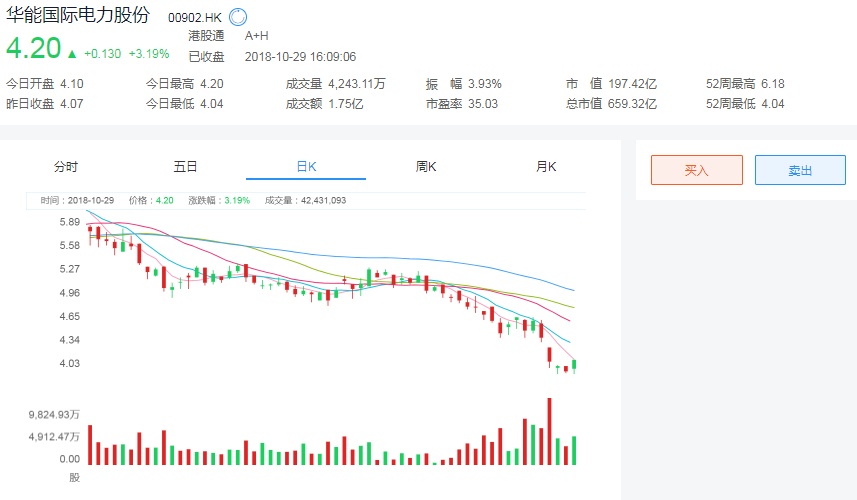The image size is (857, 500).
Task: Switch to the 月K monthly chart
Action: (546, 167)
